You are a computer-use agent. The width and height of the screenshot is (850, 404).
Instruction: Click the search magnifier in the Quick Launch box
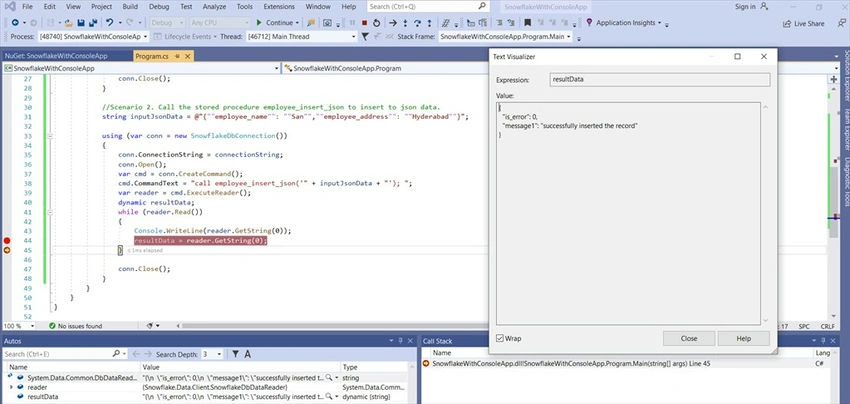[x=481, y=7]
